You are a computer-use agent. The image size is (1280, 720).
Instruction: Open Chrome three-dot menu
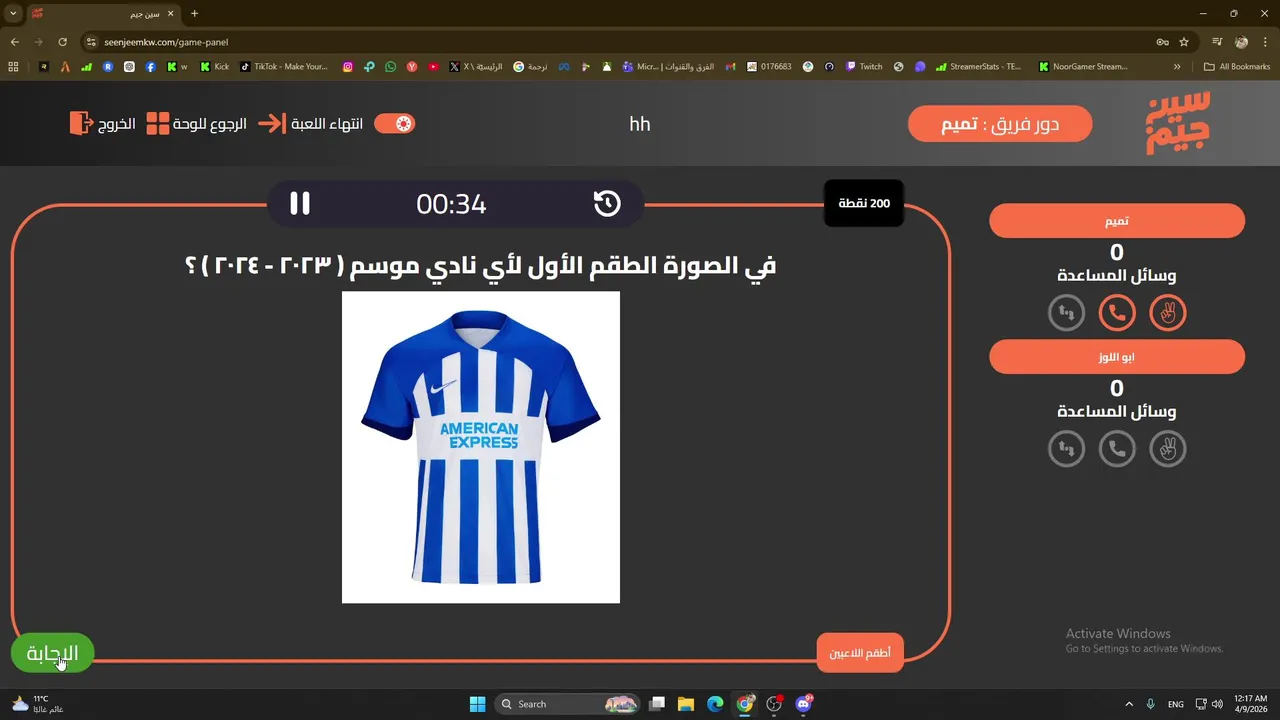pyautogui.click(x=1266, y=42)
